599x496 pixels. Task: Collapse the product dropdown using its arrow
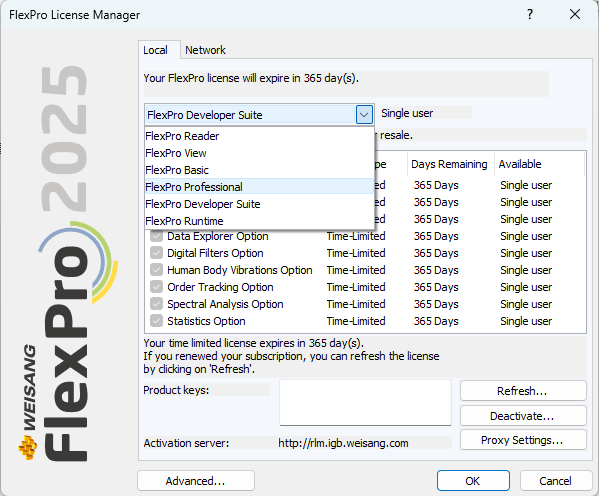pos(364,114)
